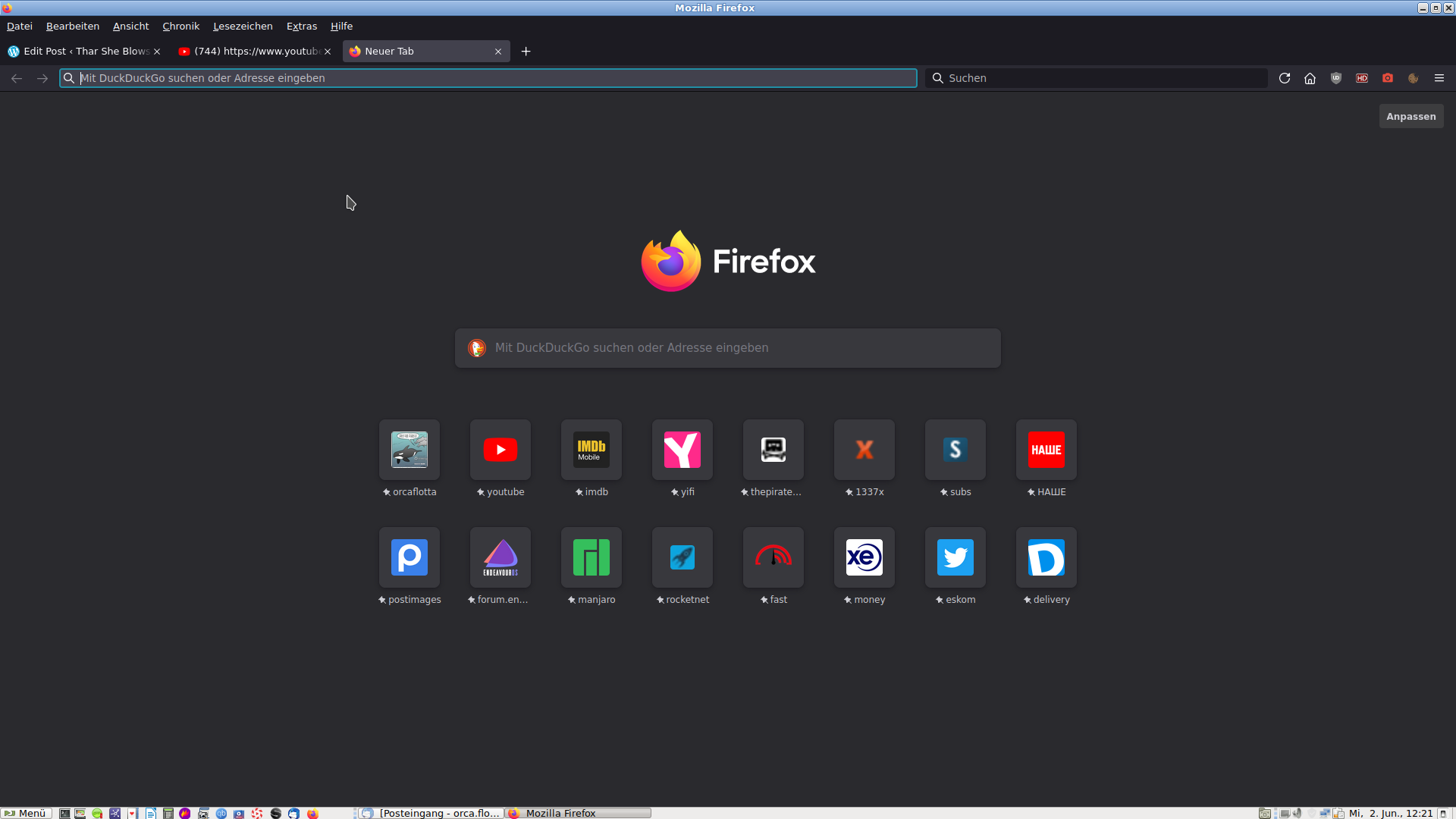Click the red camera screenshot extension
This screenshot has width=1456, height=819.
pos(1388,78)
